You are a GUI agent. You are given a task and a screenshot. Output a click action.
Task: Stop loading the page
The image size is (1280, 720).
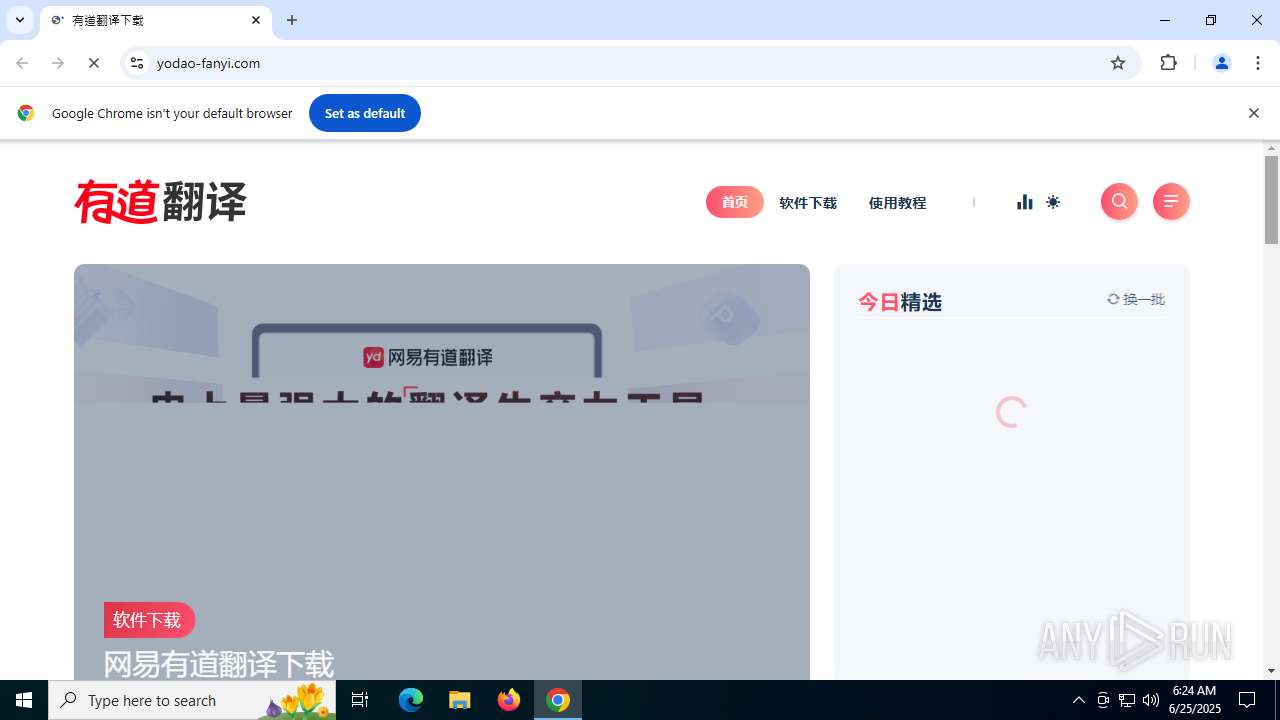tap(94, 63)
